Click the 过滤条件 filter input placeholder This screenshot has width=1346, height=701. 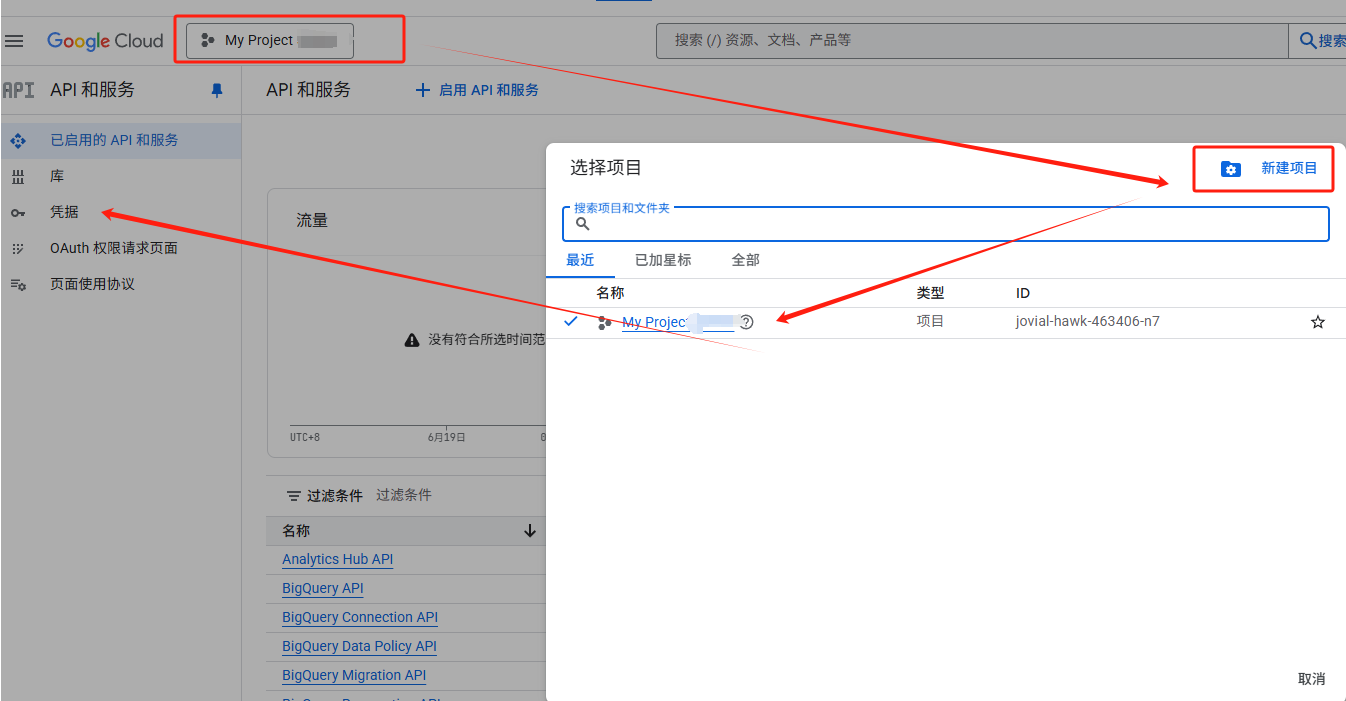point(404,495)
